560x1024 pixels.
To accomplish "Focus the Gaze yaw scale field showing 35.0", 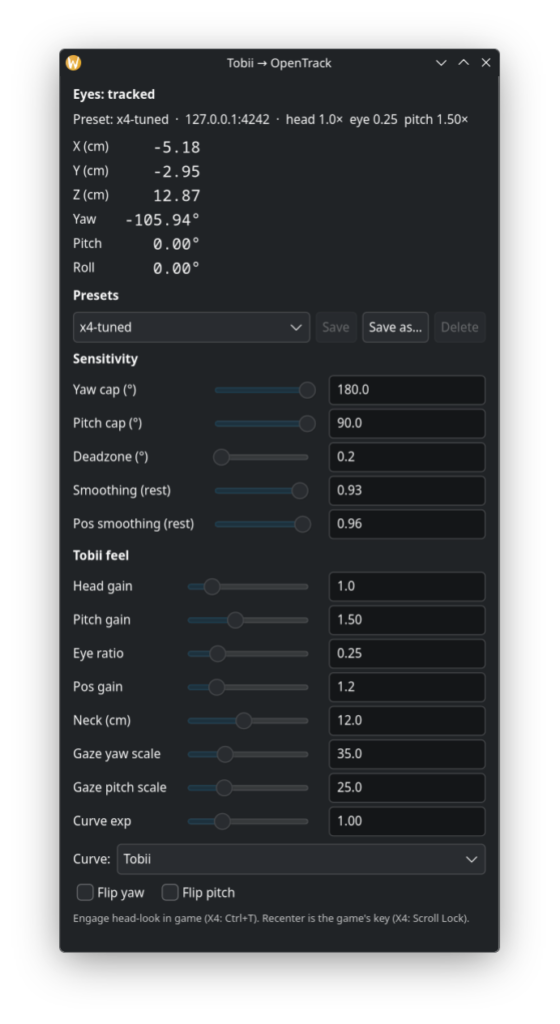I will pyautogui.click(x=407, y=754).
